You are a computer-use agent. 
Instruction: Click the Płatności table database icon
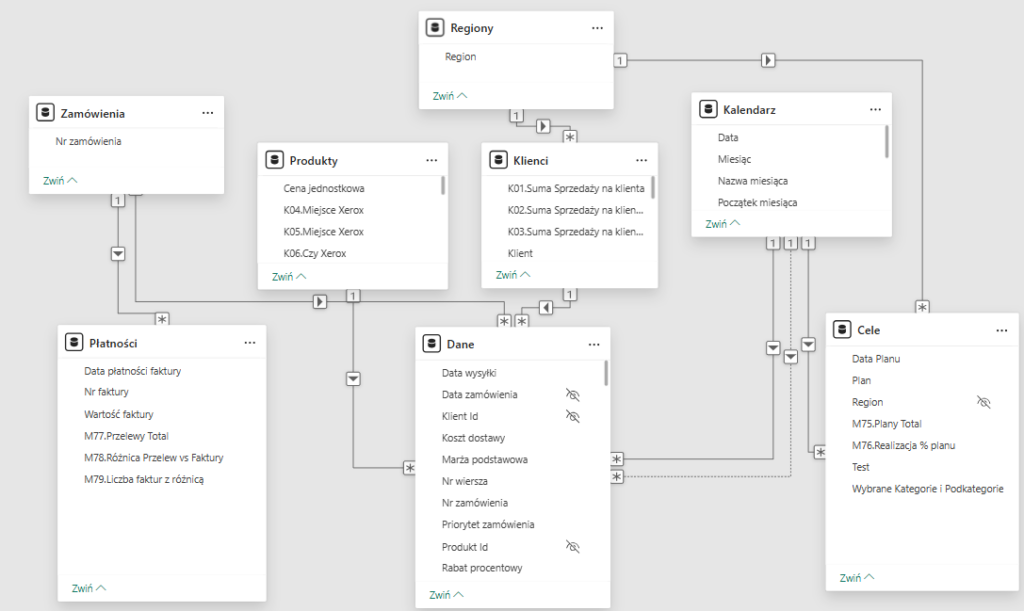coord(74,342)
